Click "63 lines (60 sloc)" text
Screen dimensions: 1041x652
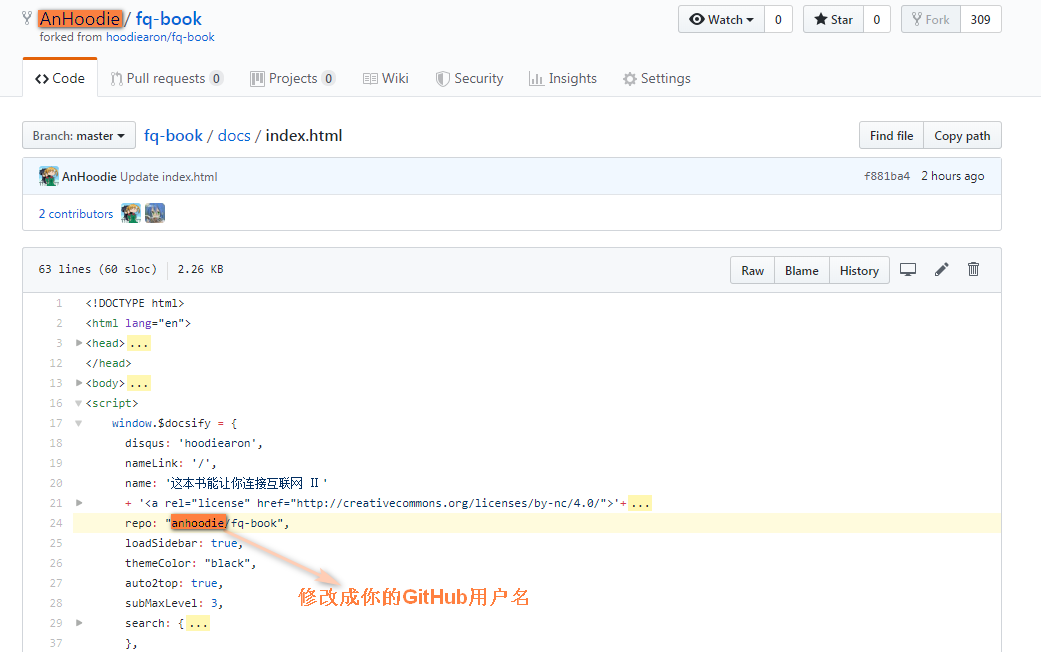click(98, 269)
